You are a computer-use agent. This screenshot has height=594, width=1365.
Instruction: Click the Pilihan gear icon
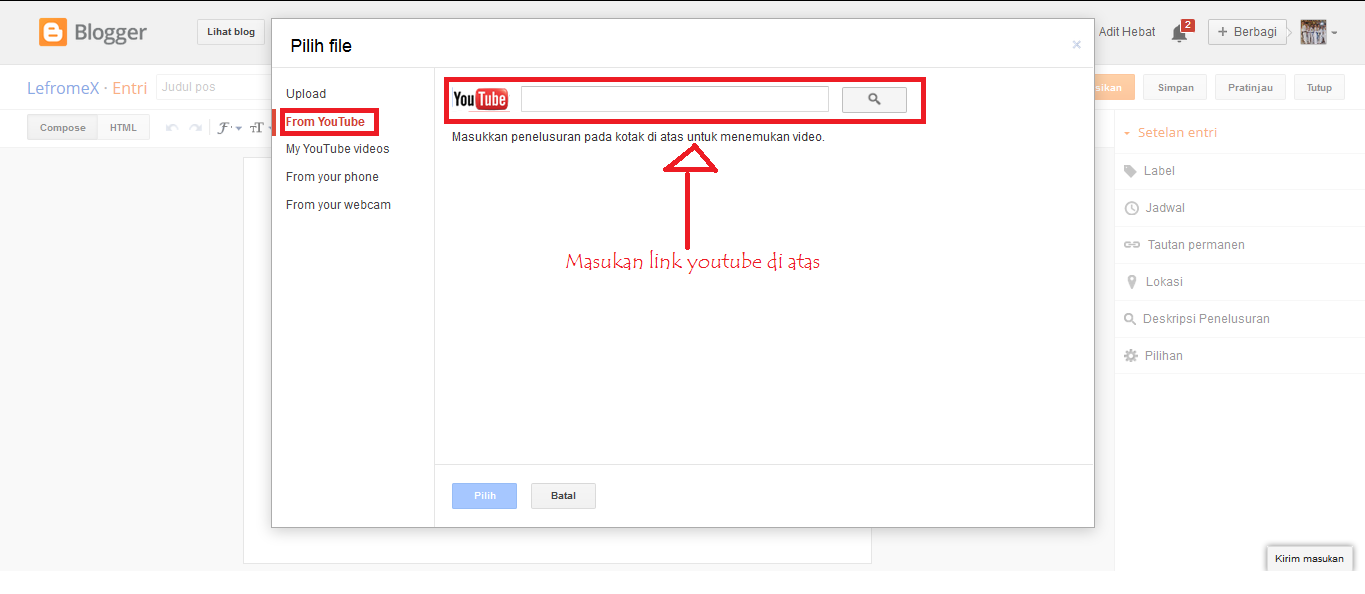(1131, 356)
